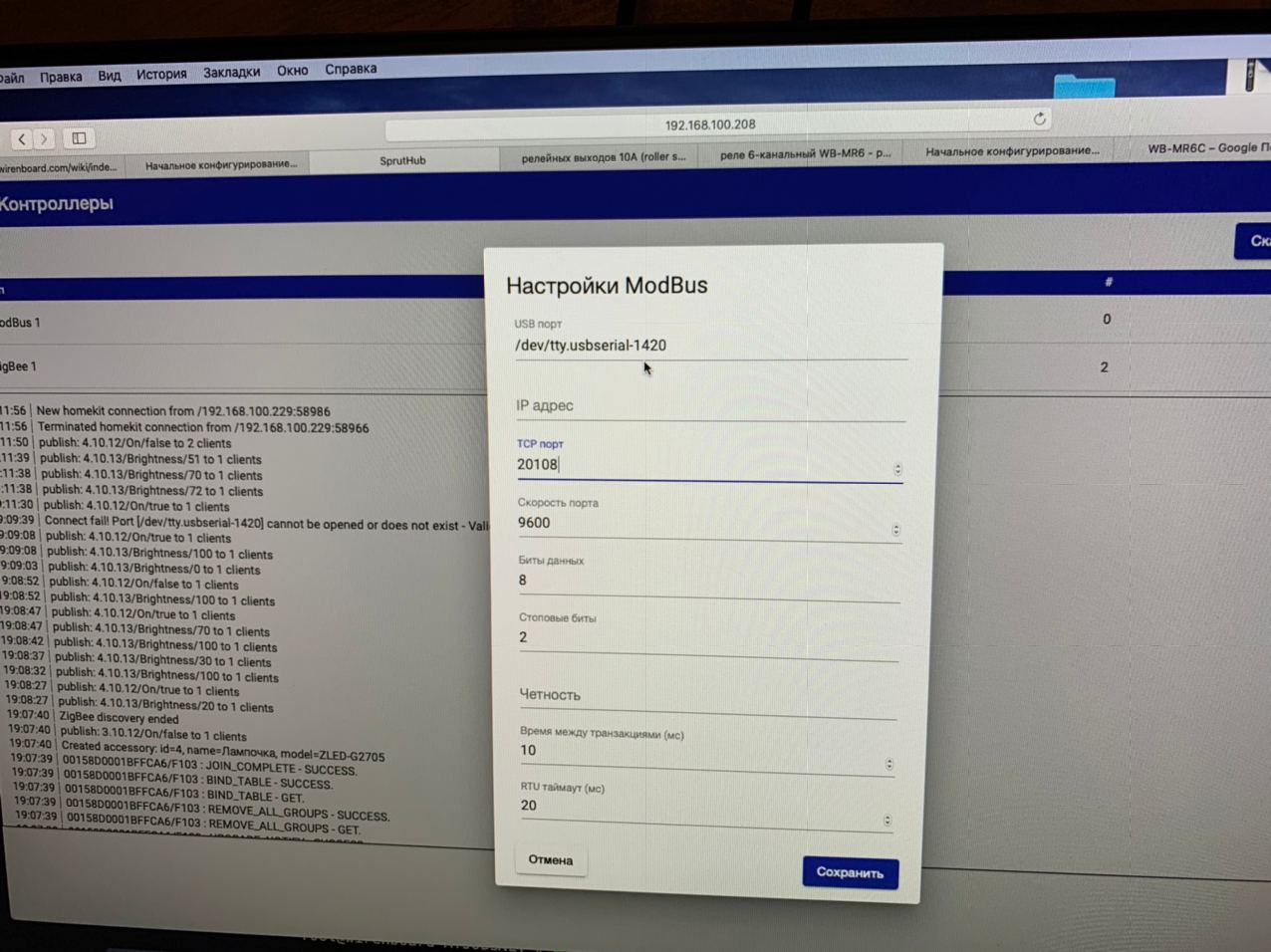
Task: Open the Закладки menu
Action: coord(231,72)
